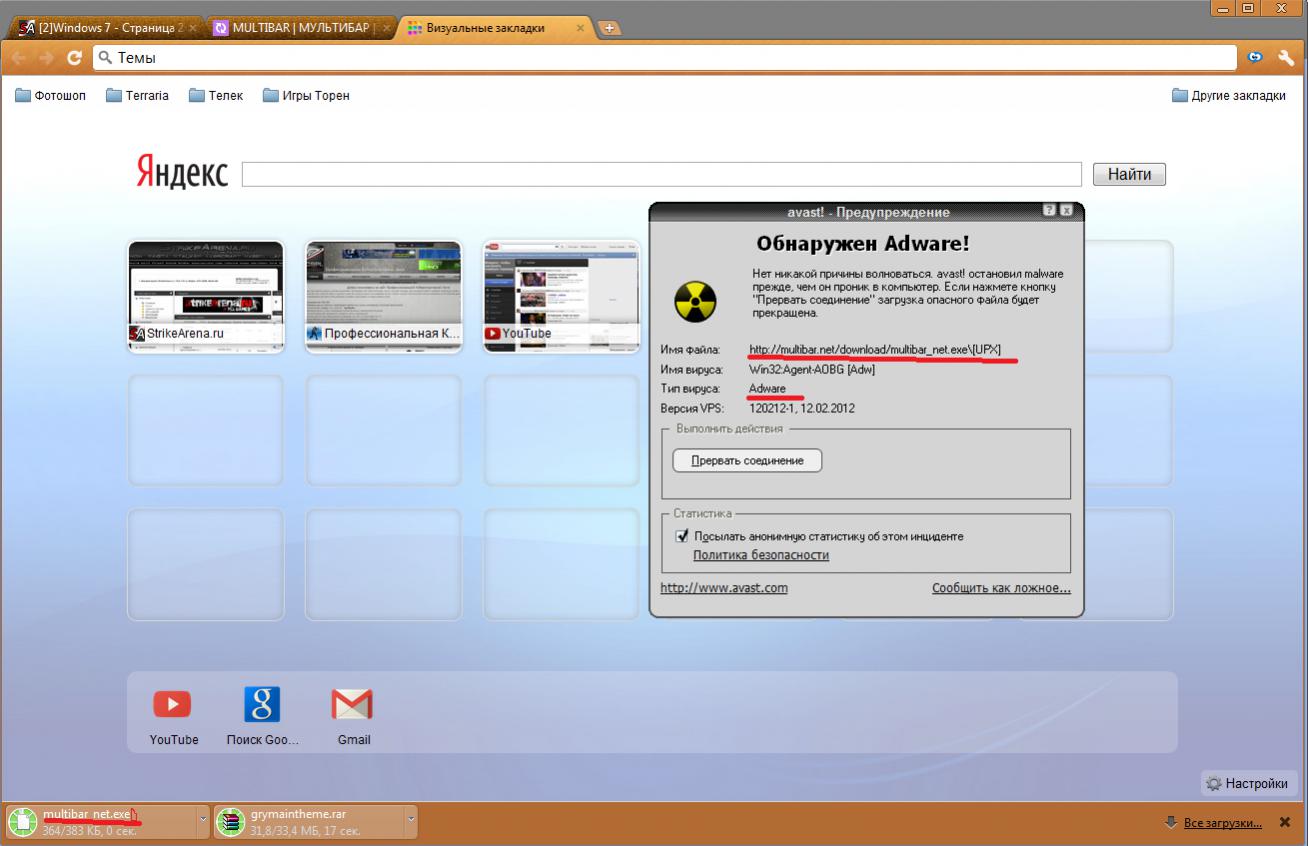Image resolution: width=1308 pixels, height=846 pixels.
Task: Click the blue extension icon beside the wrench
Action: coord(1256,58)
